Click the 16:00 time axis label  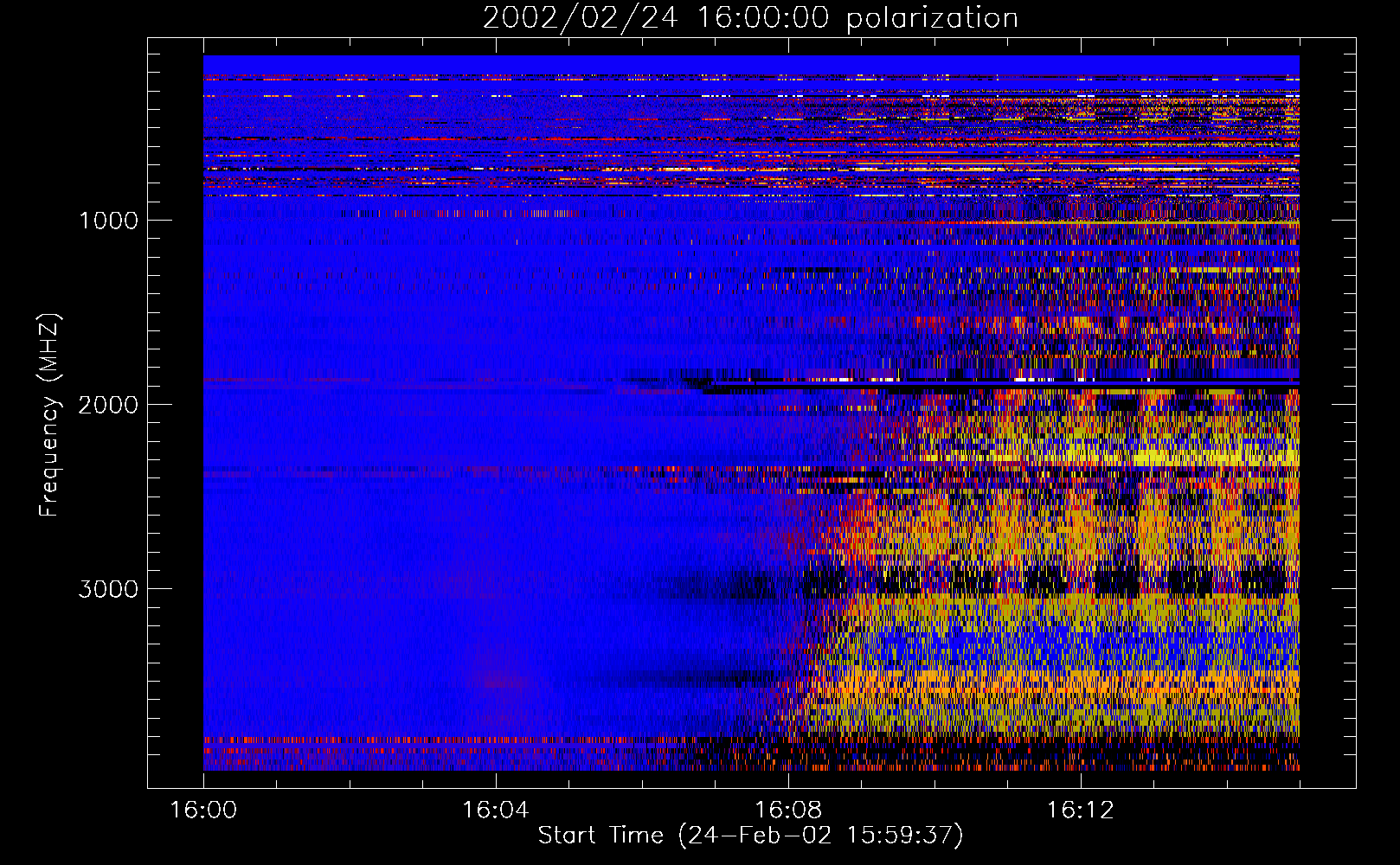(203, 811)
